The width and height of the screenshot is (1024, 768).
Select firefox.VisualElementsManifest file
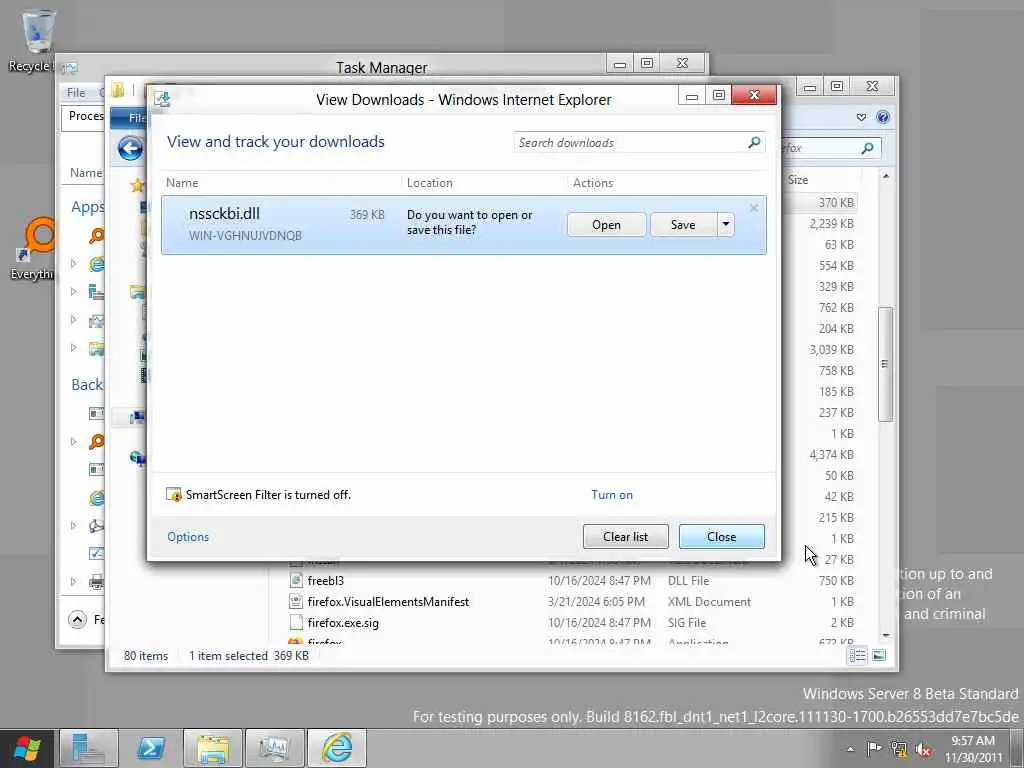point(388,601)
